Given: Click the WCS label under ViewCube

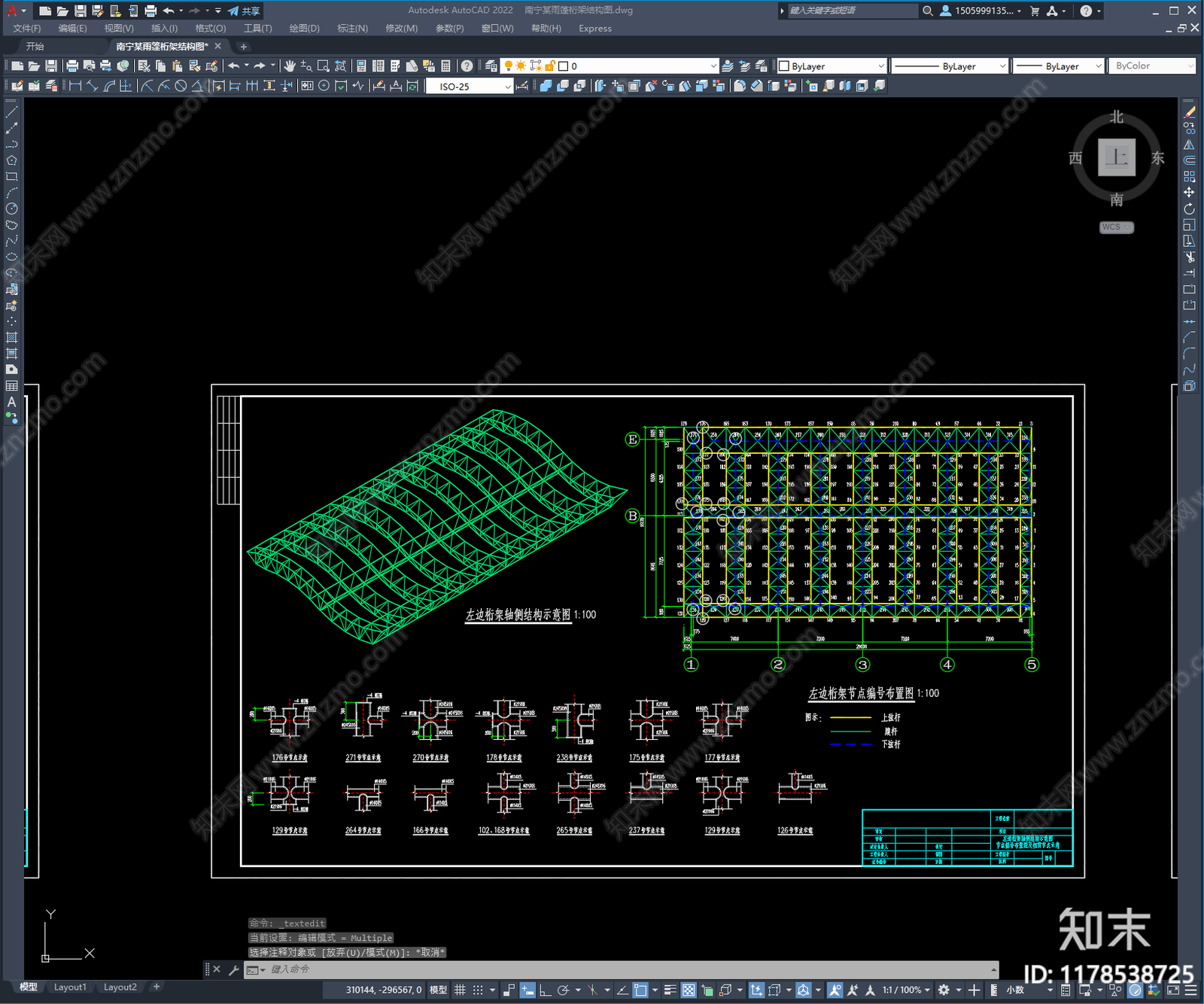Looking at the screenshot, I should point(1116,227).
